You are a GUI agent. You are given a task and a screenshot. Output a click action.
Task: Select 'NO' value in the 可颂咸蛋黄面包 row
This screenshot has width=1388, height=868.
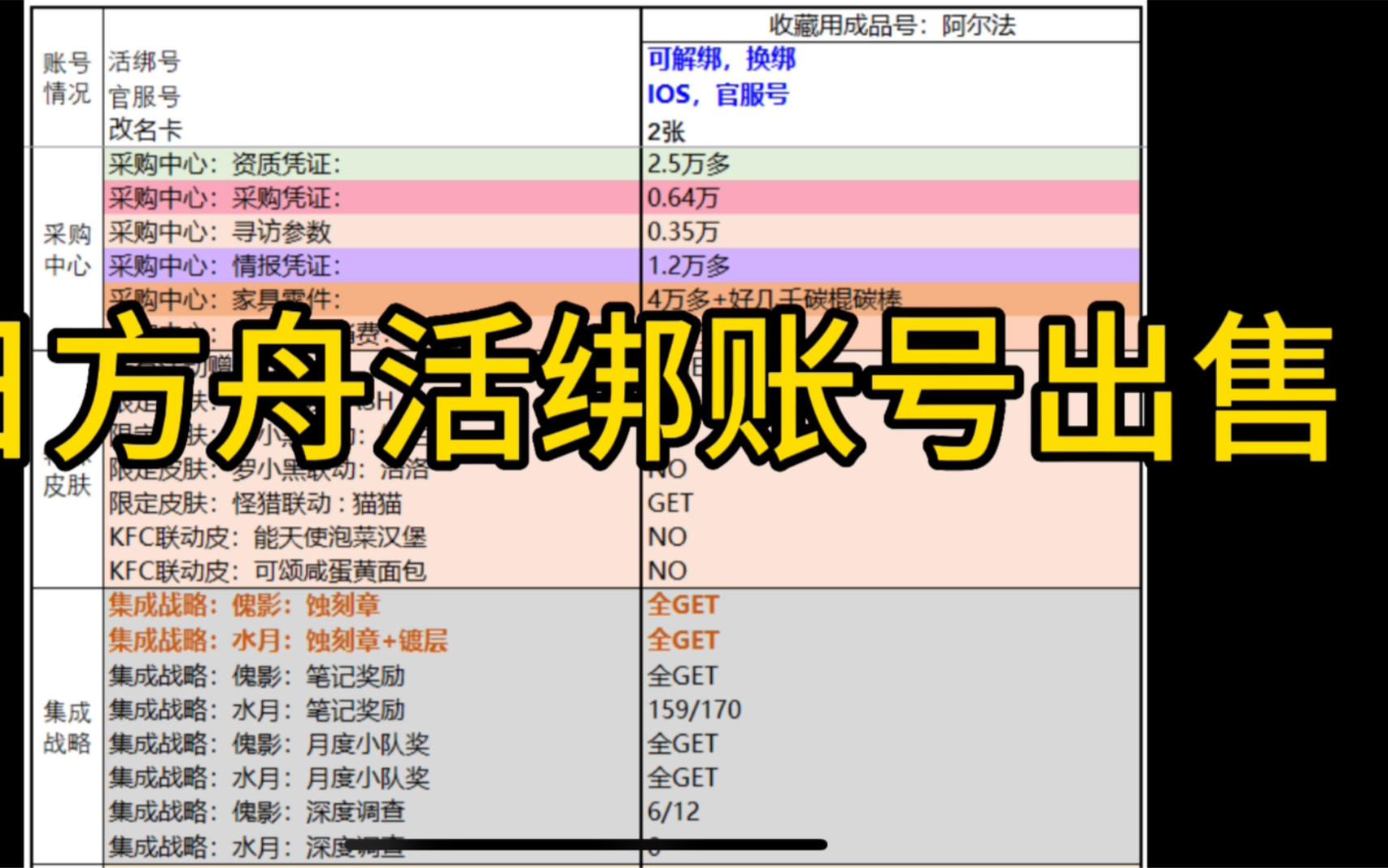(x=666, y=571)
